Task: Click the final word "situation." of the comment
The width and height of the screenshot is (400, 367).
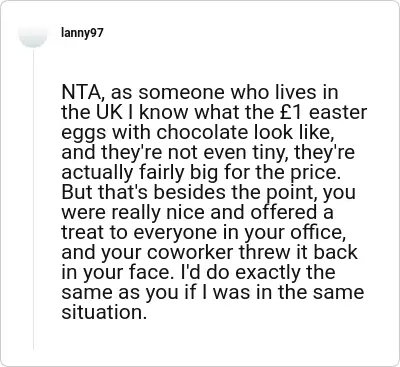Action: 104,312
